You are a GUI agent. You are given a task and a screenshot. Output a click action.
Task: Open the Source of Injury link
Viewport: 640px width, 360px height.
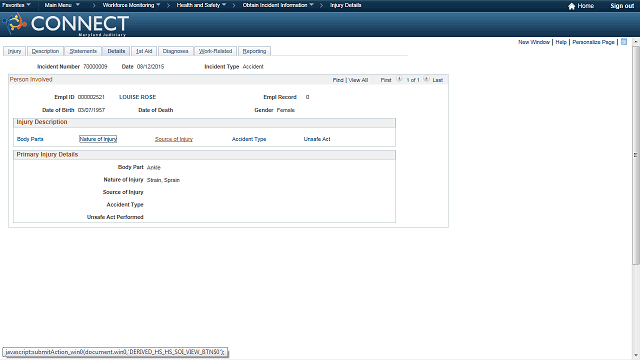pyautogui.click(x=174, y=139)
